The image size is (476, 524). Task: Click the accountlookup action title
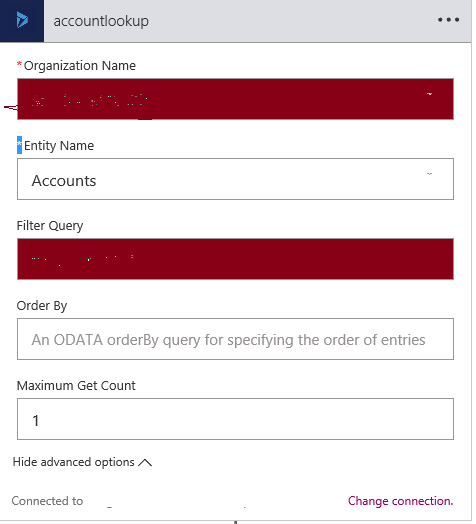tap(101, 21)
